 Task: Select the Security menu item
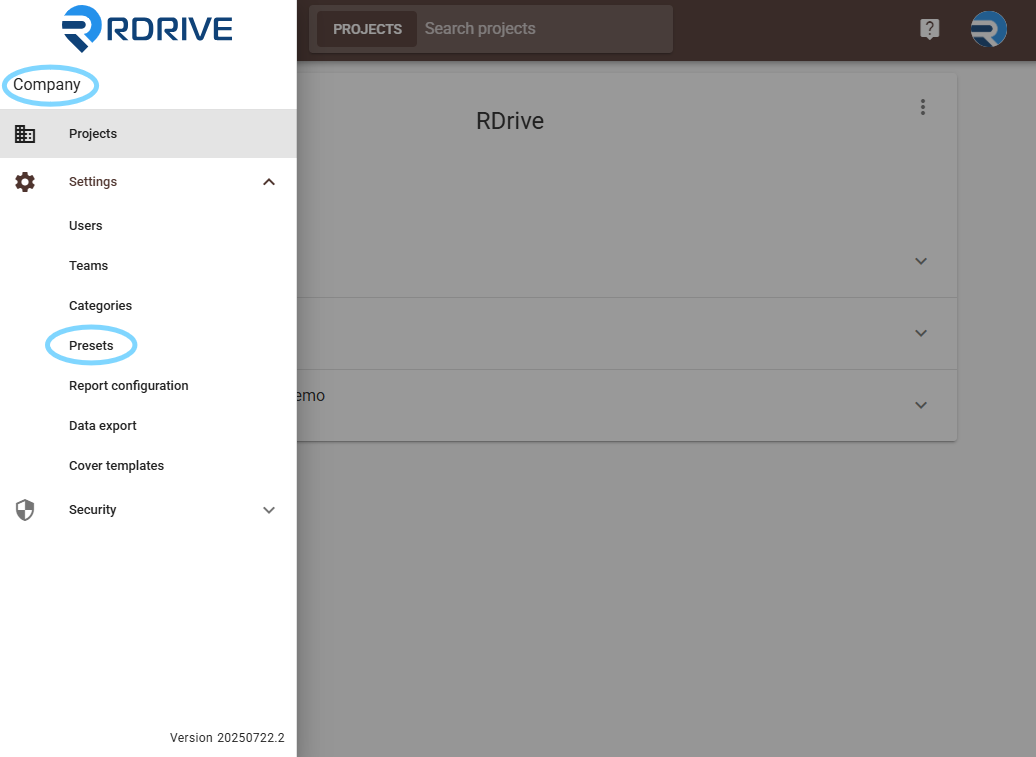tap(148, 510)
